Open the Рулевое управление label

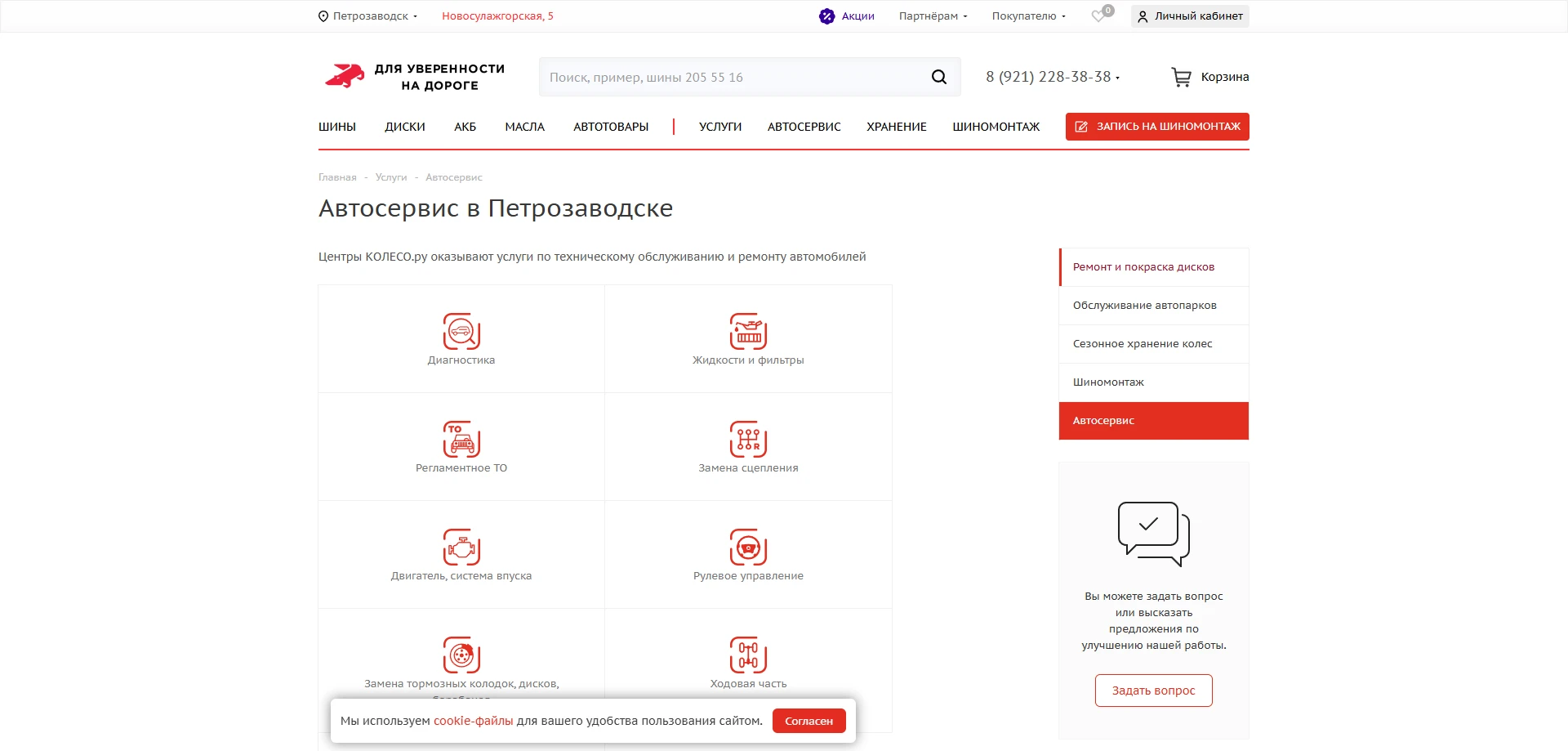point(748,576)
